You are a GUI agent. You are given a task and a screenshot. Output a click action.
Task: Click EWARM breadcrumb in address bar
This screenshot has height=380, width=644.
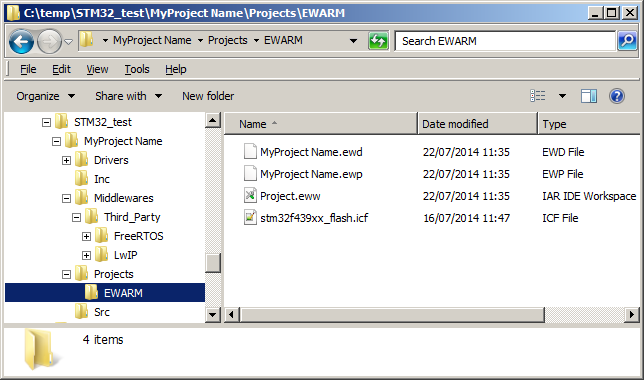(283, 40)
